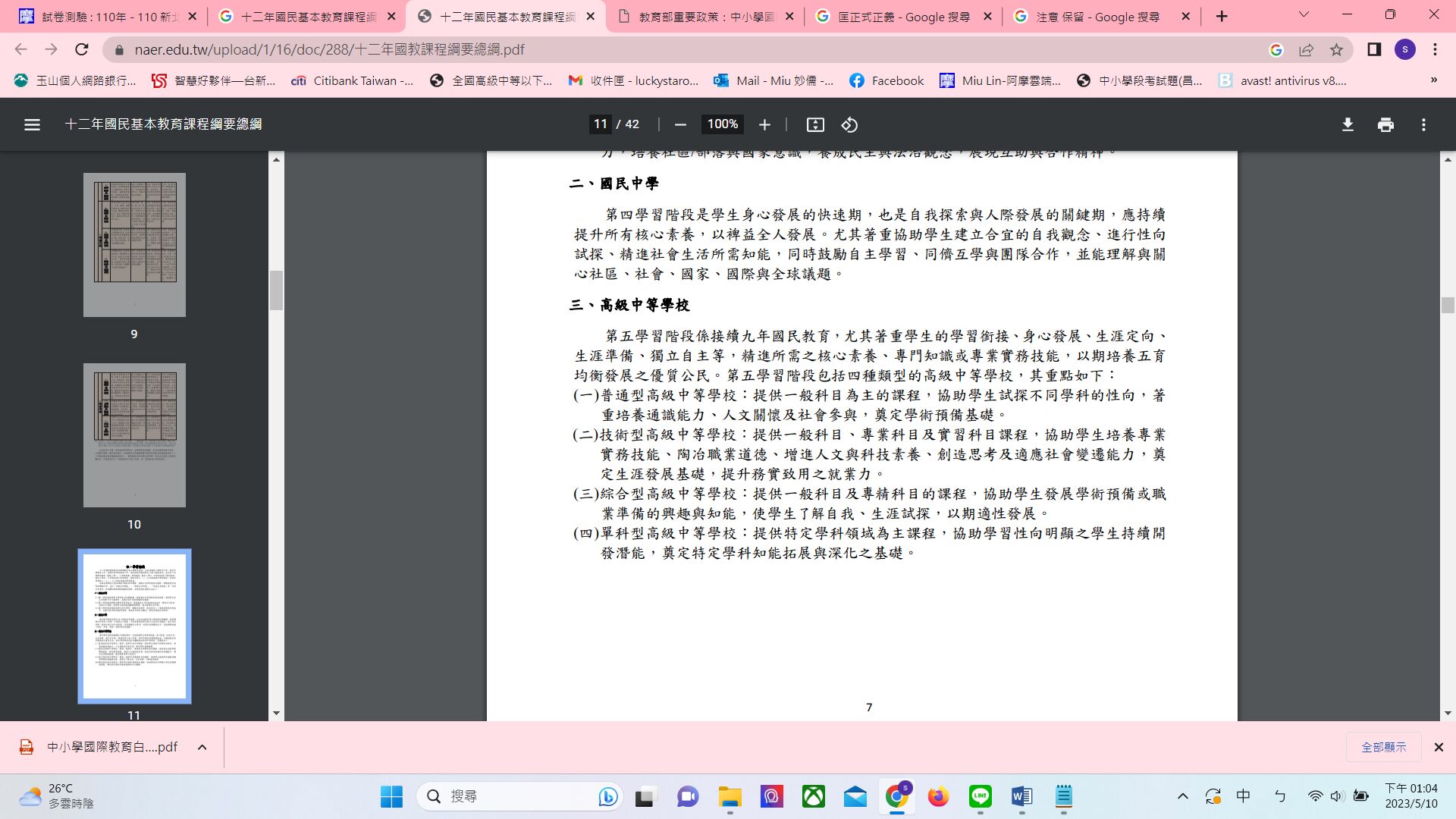Screen dimensions: 1456x819
Task: Click the Windows taskbar search box
Action: (x=521, y=796)
